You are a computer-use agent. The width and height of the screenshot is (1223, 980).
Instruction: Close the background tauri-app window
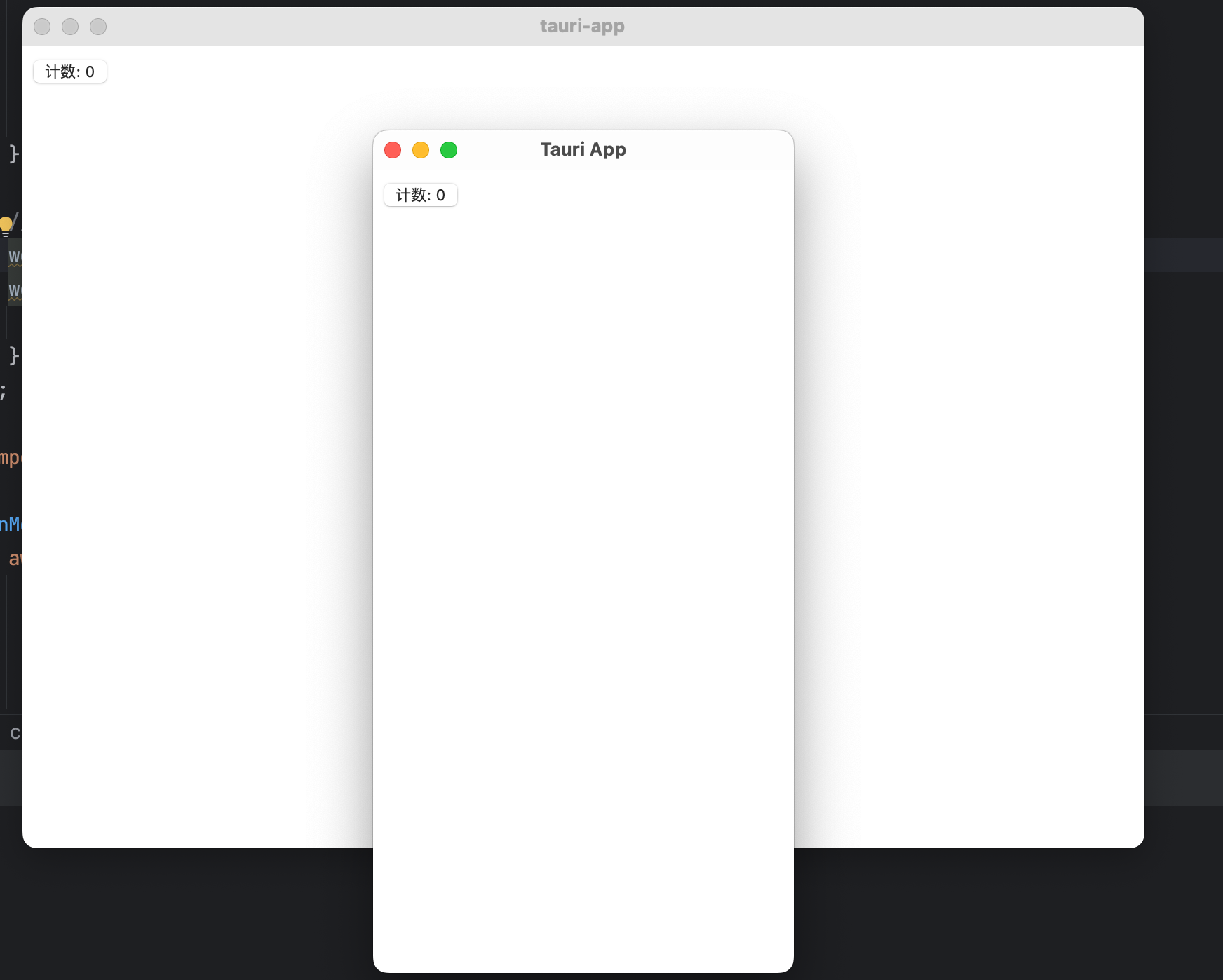(x=42, y=27)
